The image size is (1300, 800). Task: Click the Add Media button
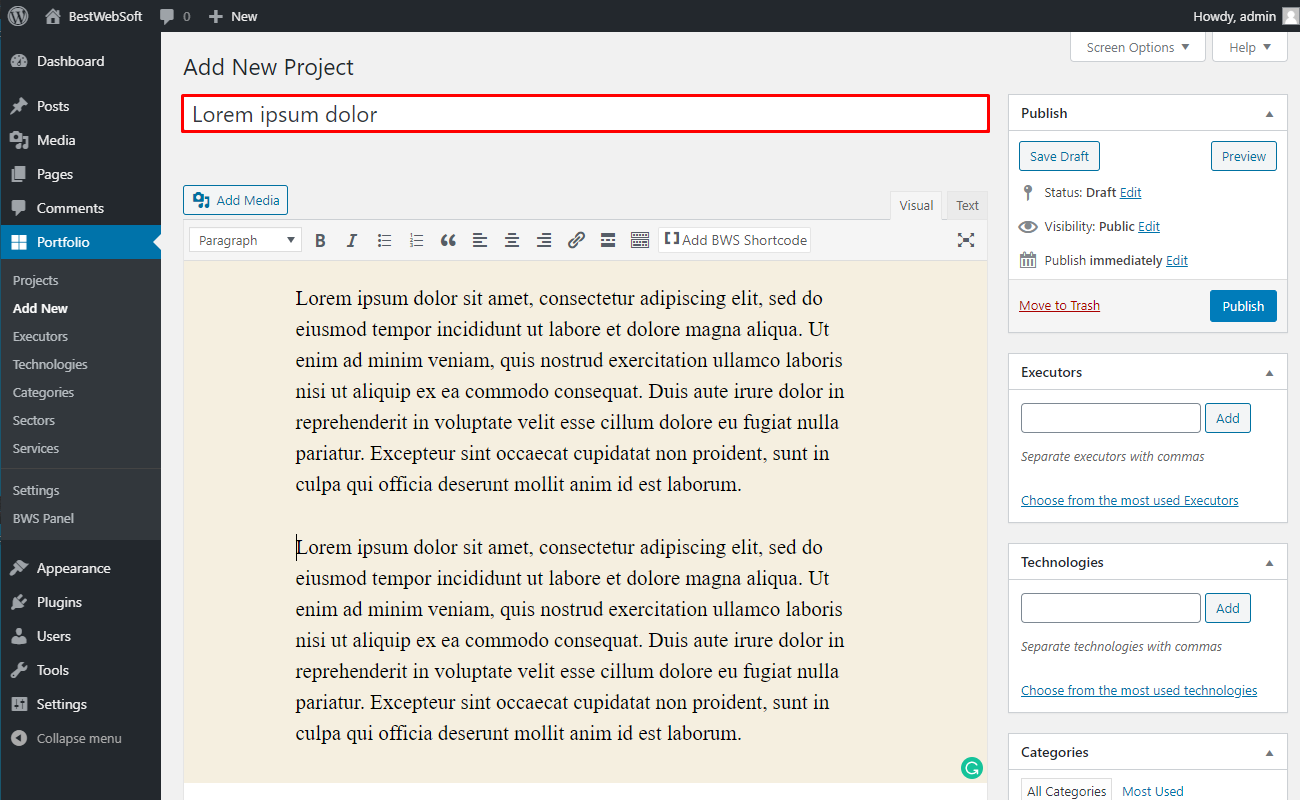236,200
